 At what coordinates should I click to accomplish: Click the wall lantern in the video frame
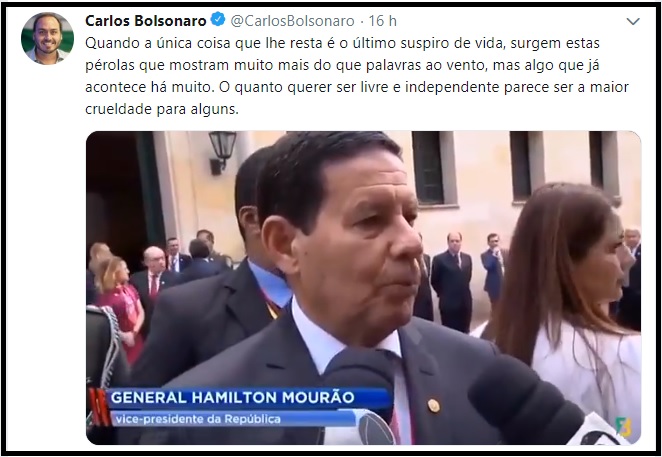(222, 152)
